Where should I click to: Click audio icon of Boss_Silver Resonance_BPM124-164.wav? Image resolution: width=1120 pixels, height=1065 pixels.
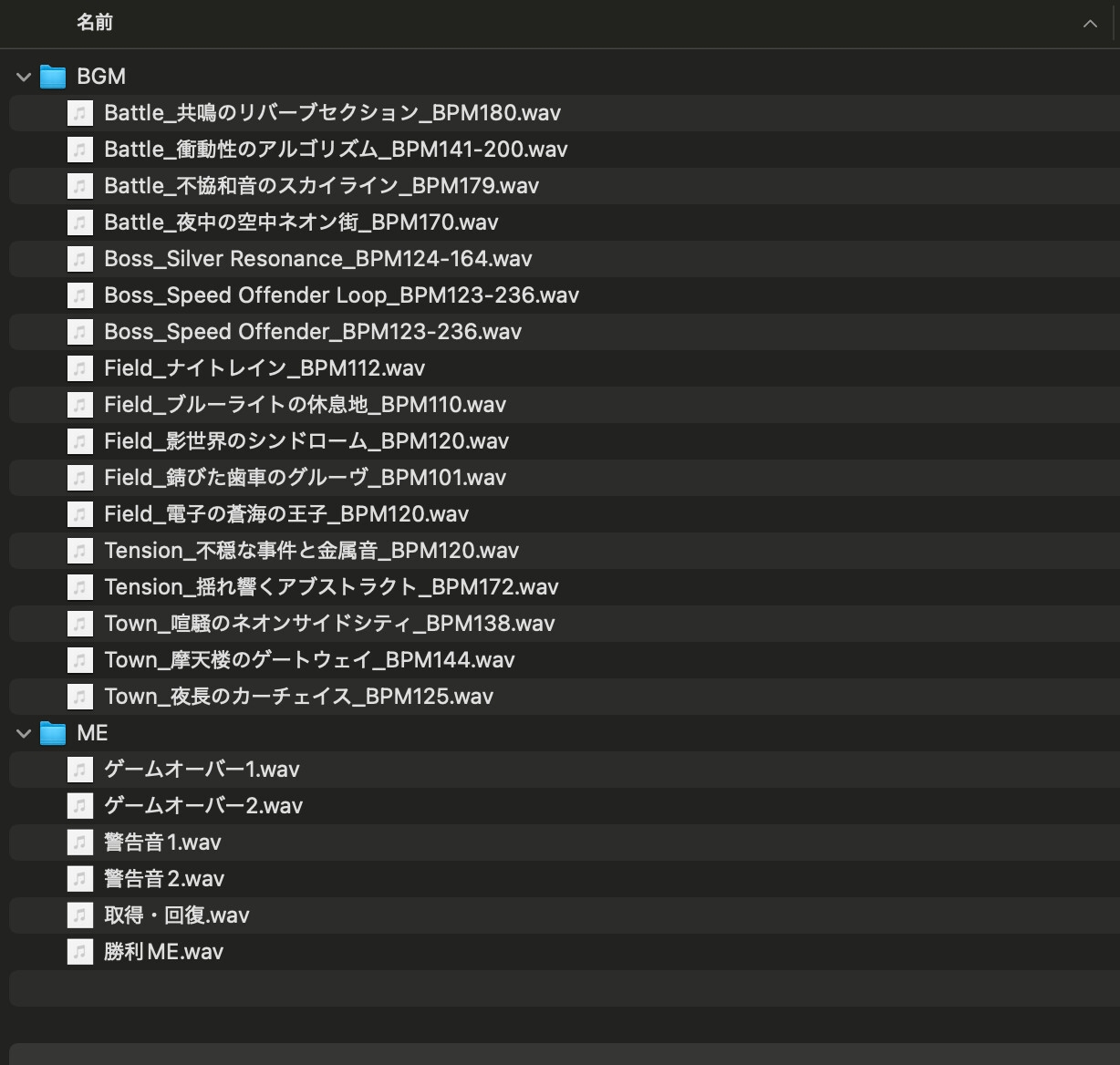click(80, 259)
